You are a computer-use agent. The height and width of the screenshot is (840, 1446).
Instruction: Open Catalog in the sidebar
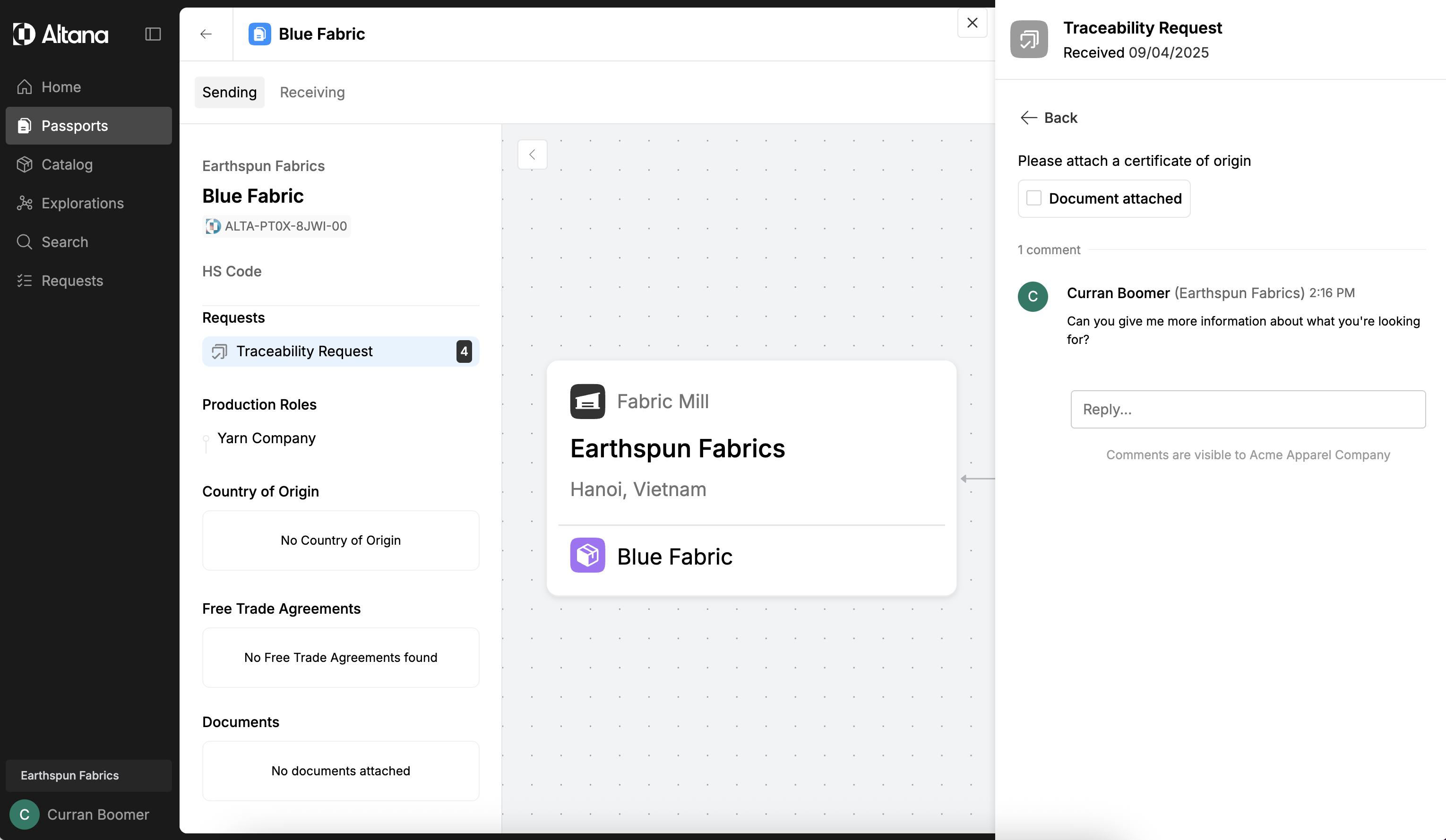pos(67,165)
